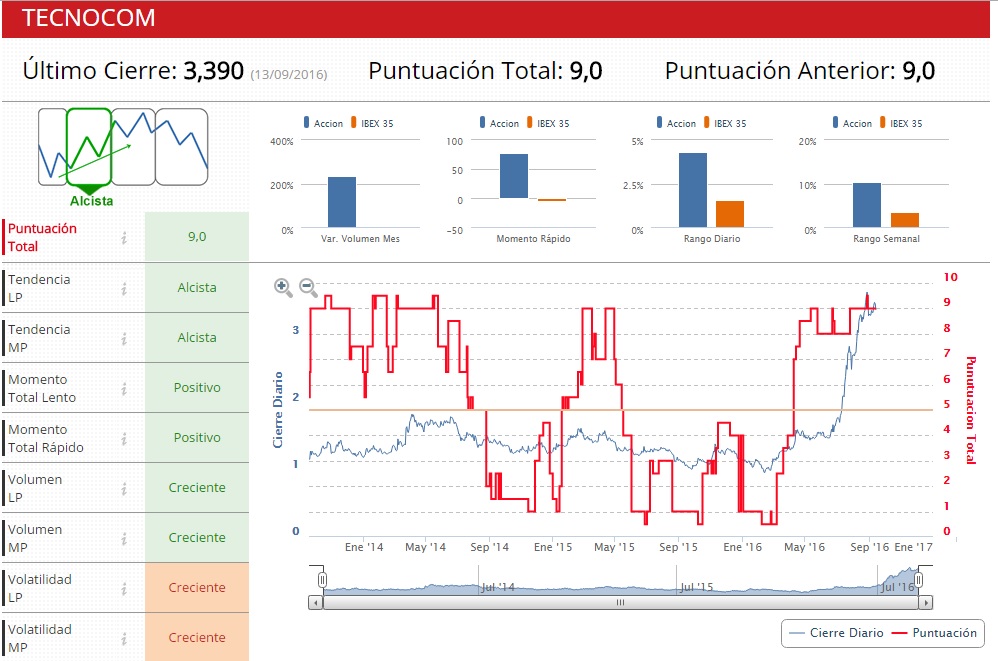Click right arrow of chart navigator scrollbar
This screenshot has height=661, width=998.
click(x=926, y=602)
